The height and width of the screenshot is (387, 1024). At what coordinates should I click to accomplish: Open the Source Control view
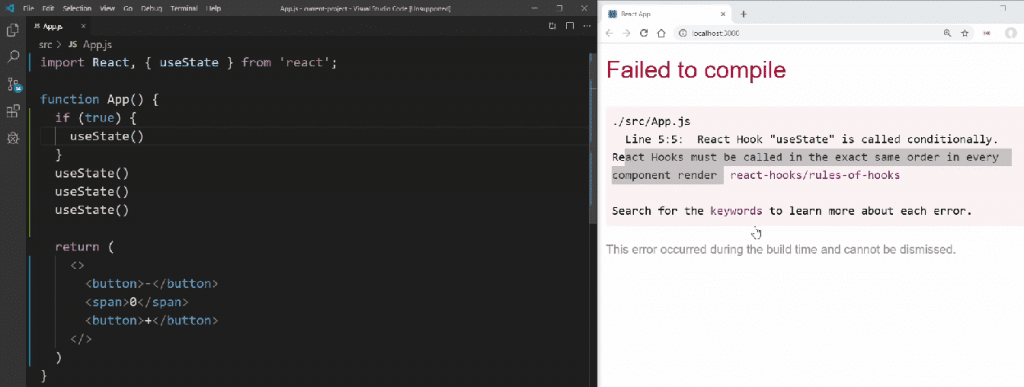point(13,84)
